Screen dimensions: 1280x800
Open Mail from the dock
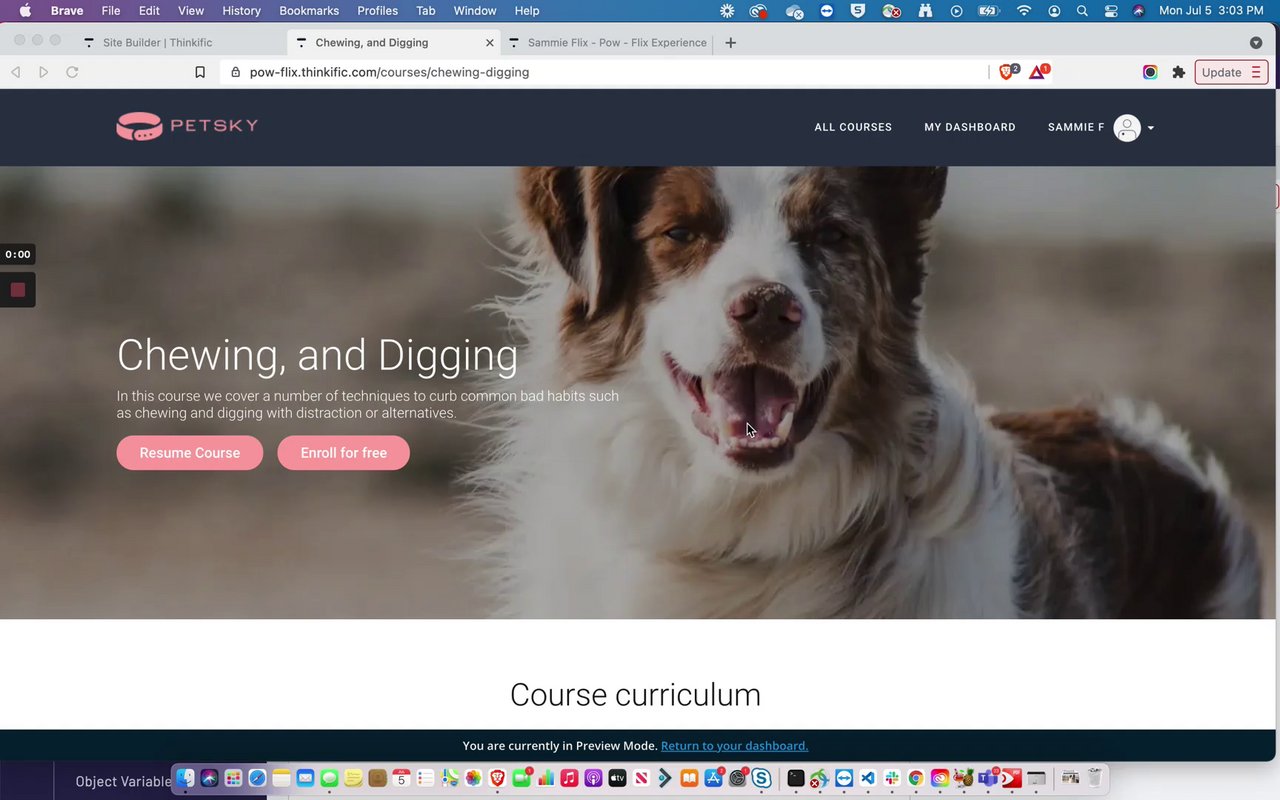(305, 778)
